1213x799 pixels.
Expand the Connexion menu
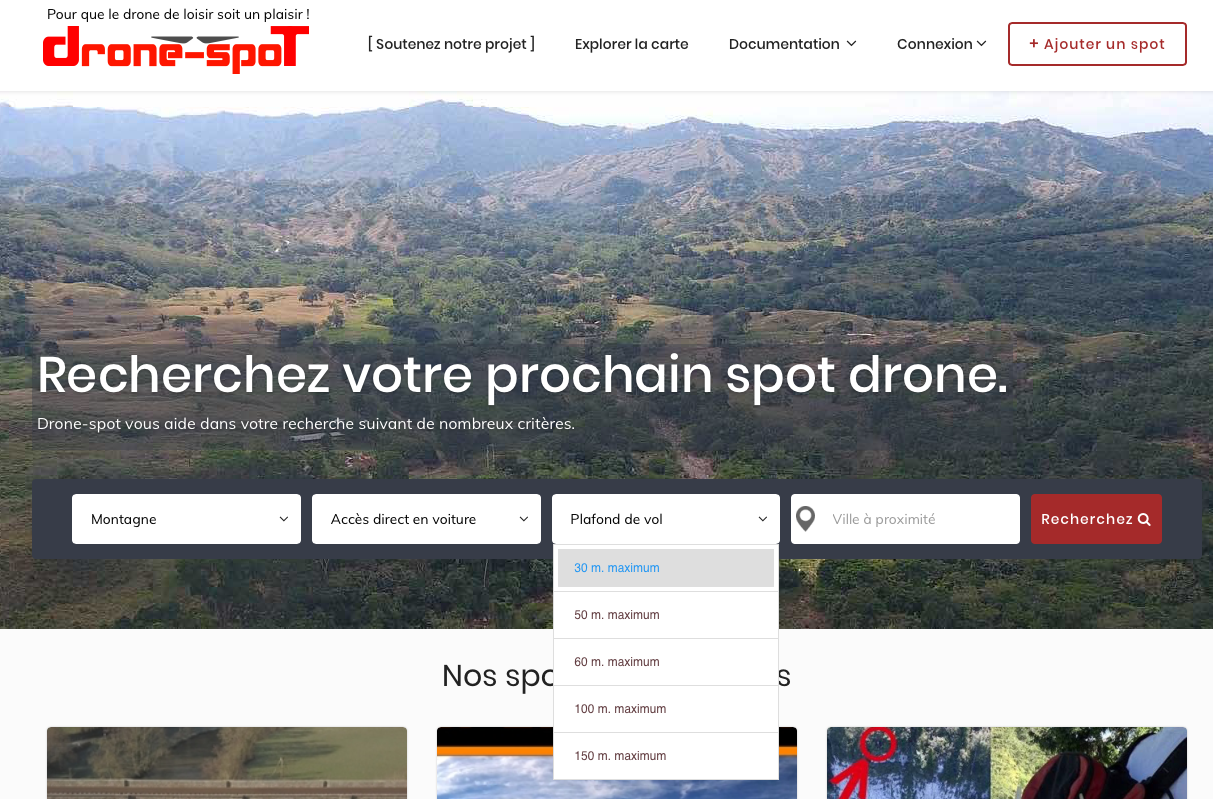pyautogui.click(x=941, y=44)
